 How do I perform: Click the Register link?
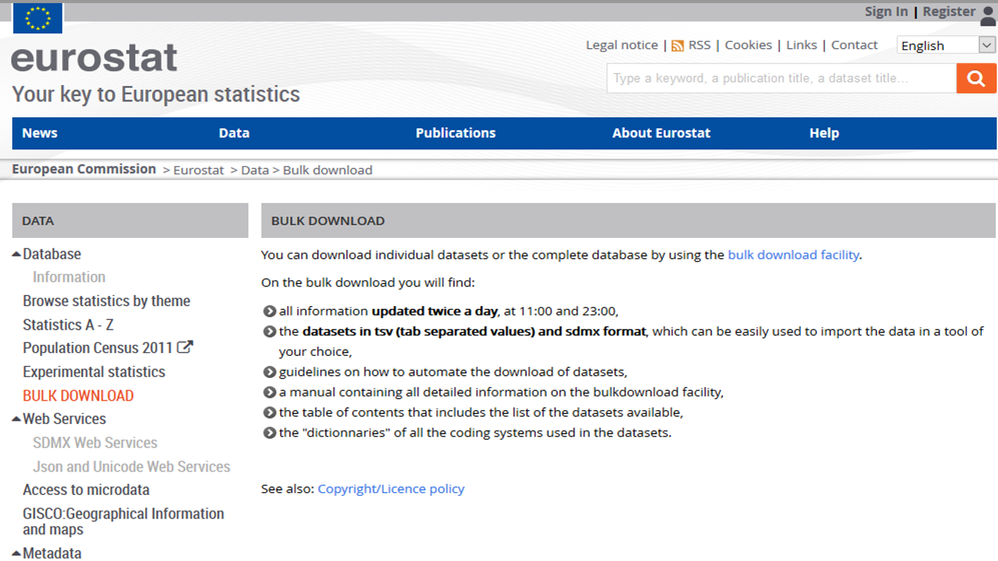[949, 11]
